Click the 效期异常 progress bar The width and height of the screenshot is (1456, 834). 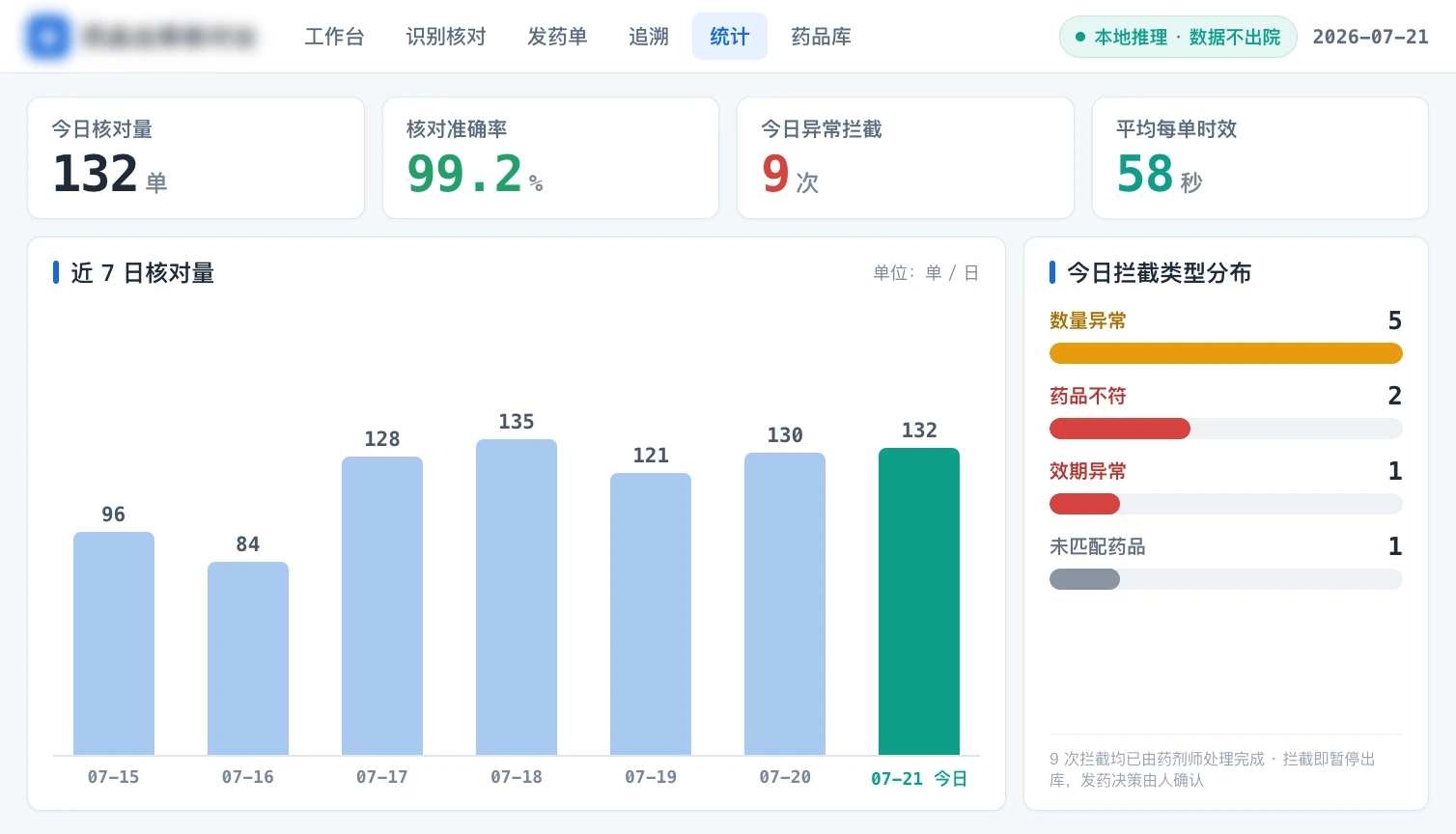click(x=1226, y=504)
